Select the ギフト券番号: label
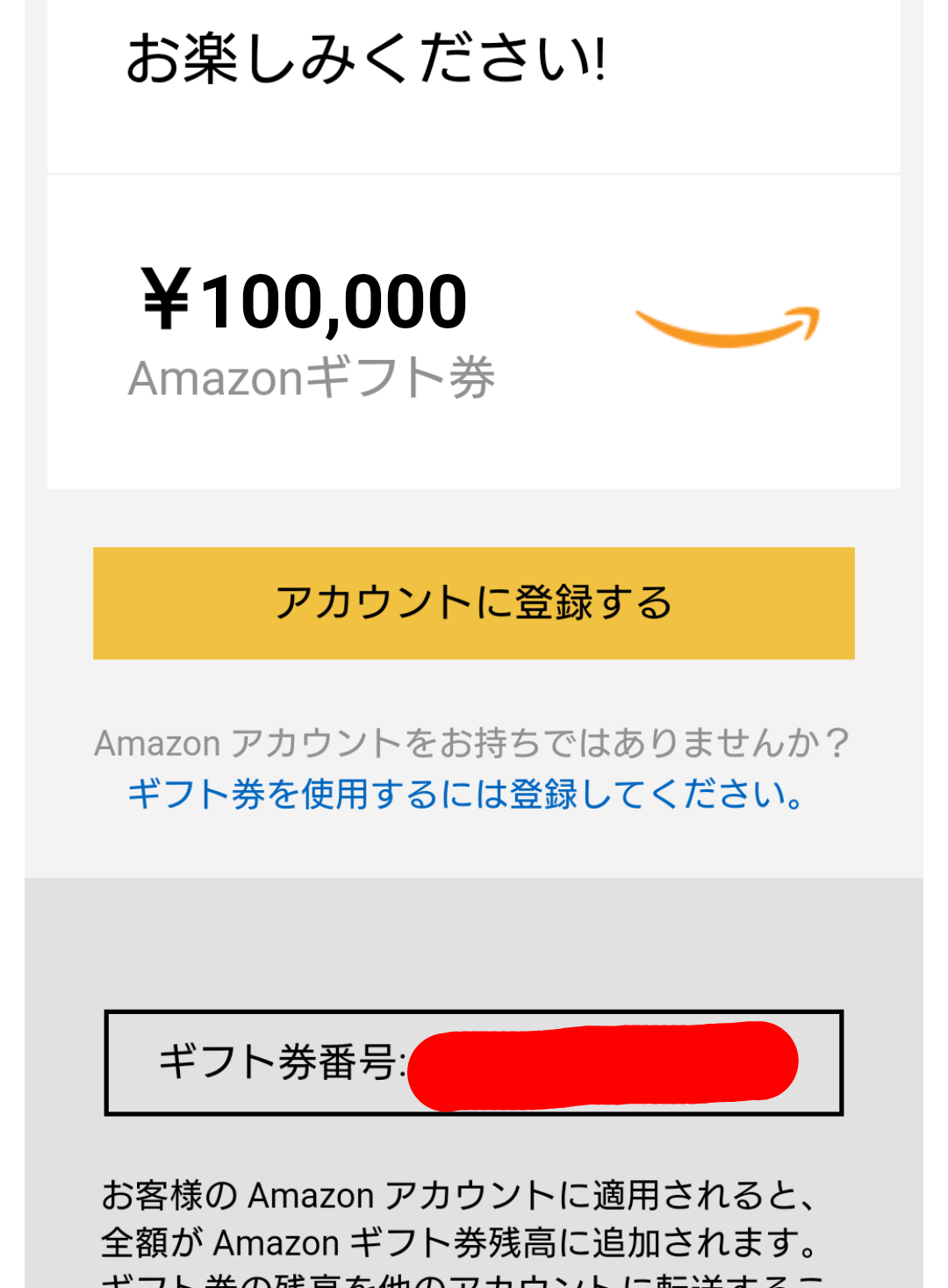This screenshot has width=948, height=1288. (x=281, y=1062)
